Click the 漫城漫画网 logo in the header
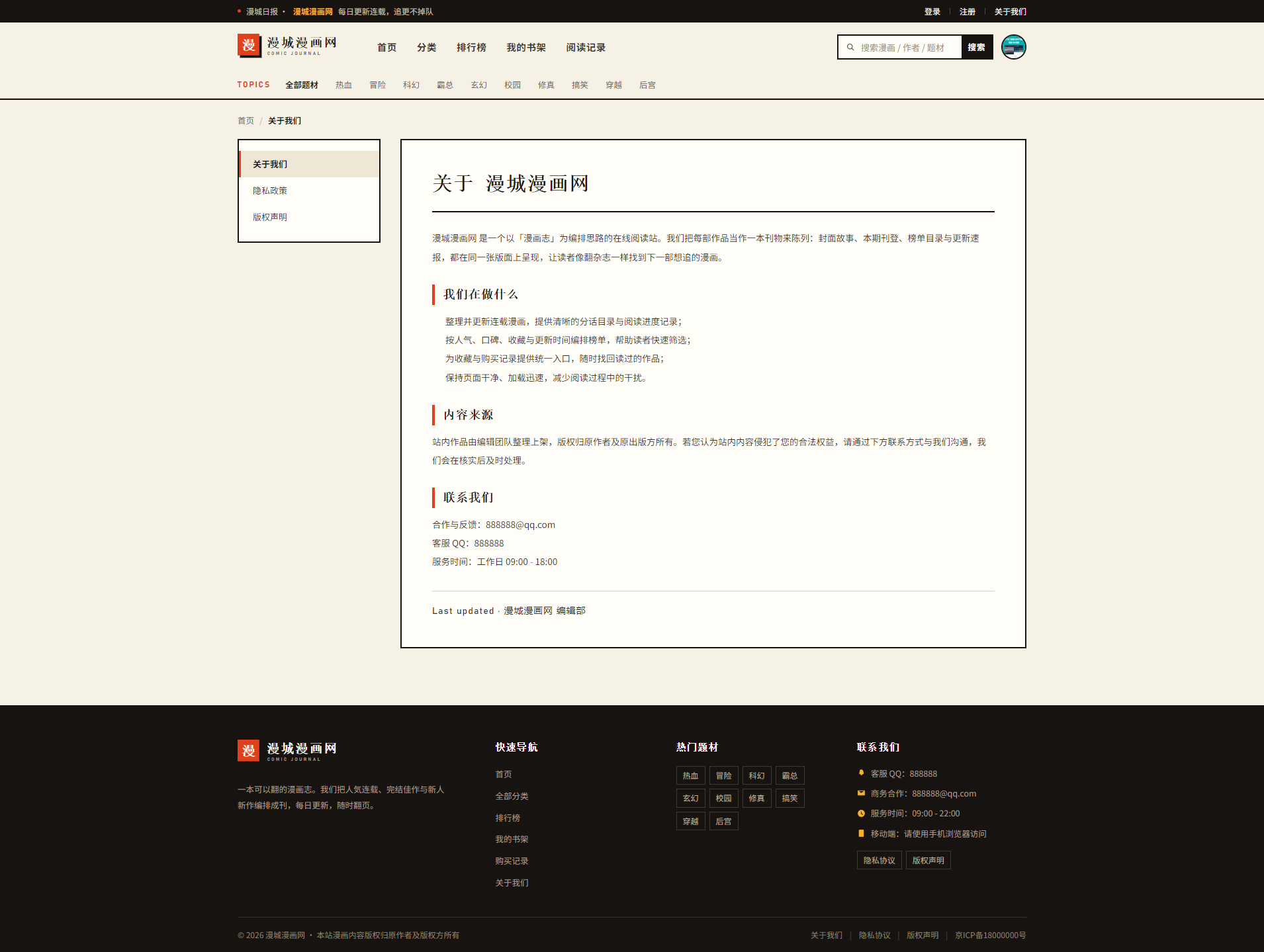The image size is (1264, 952). pos(287,46)
